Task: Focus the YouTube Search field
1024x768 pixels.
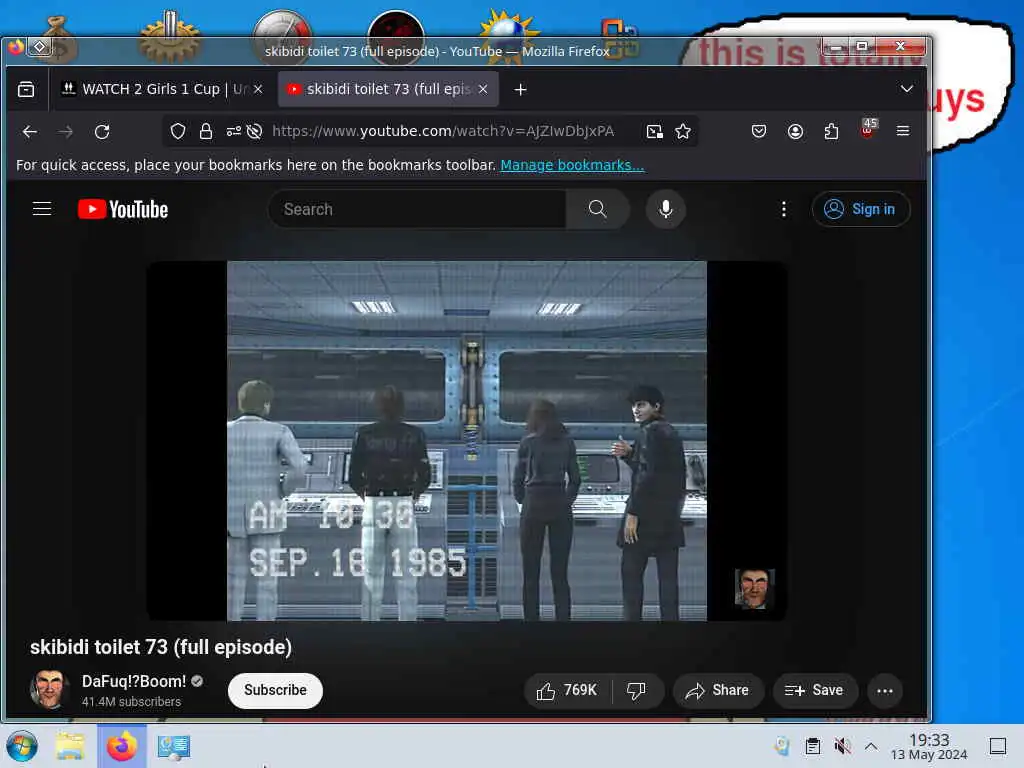Action: click(417, 209)
